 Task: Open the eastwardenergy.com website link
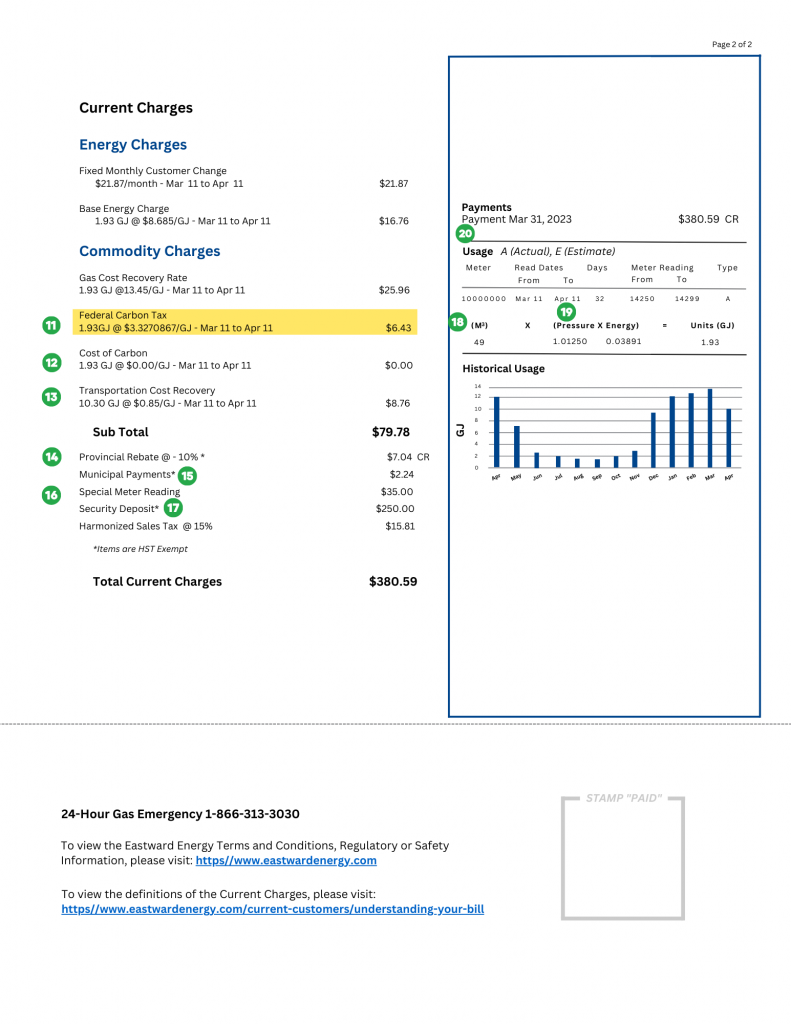(x=286, y=860)
